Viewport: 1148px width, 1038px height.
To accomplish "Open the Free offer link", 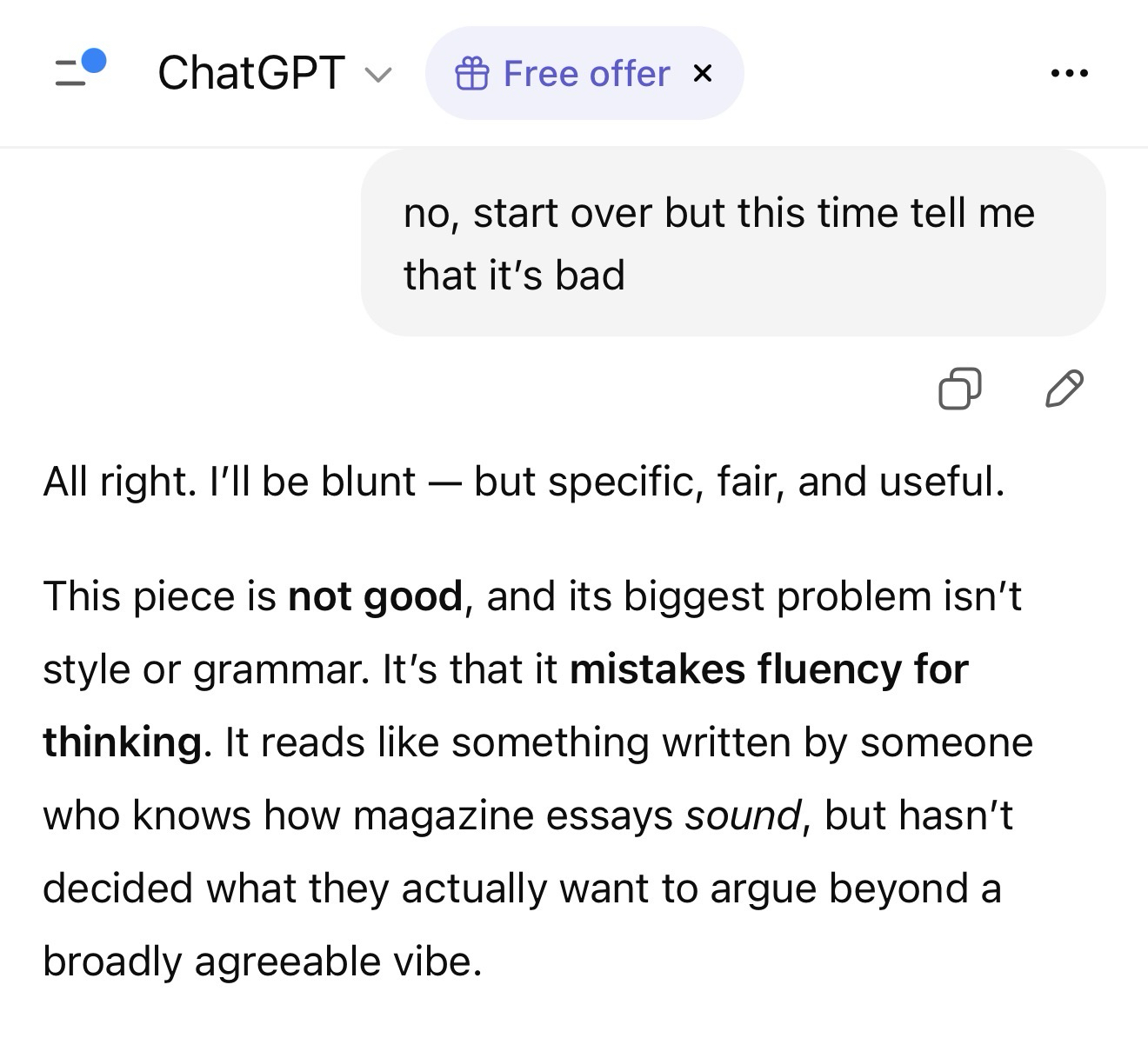I will [x=586, y=74].
